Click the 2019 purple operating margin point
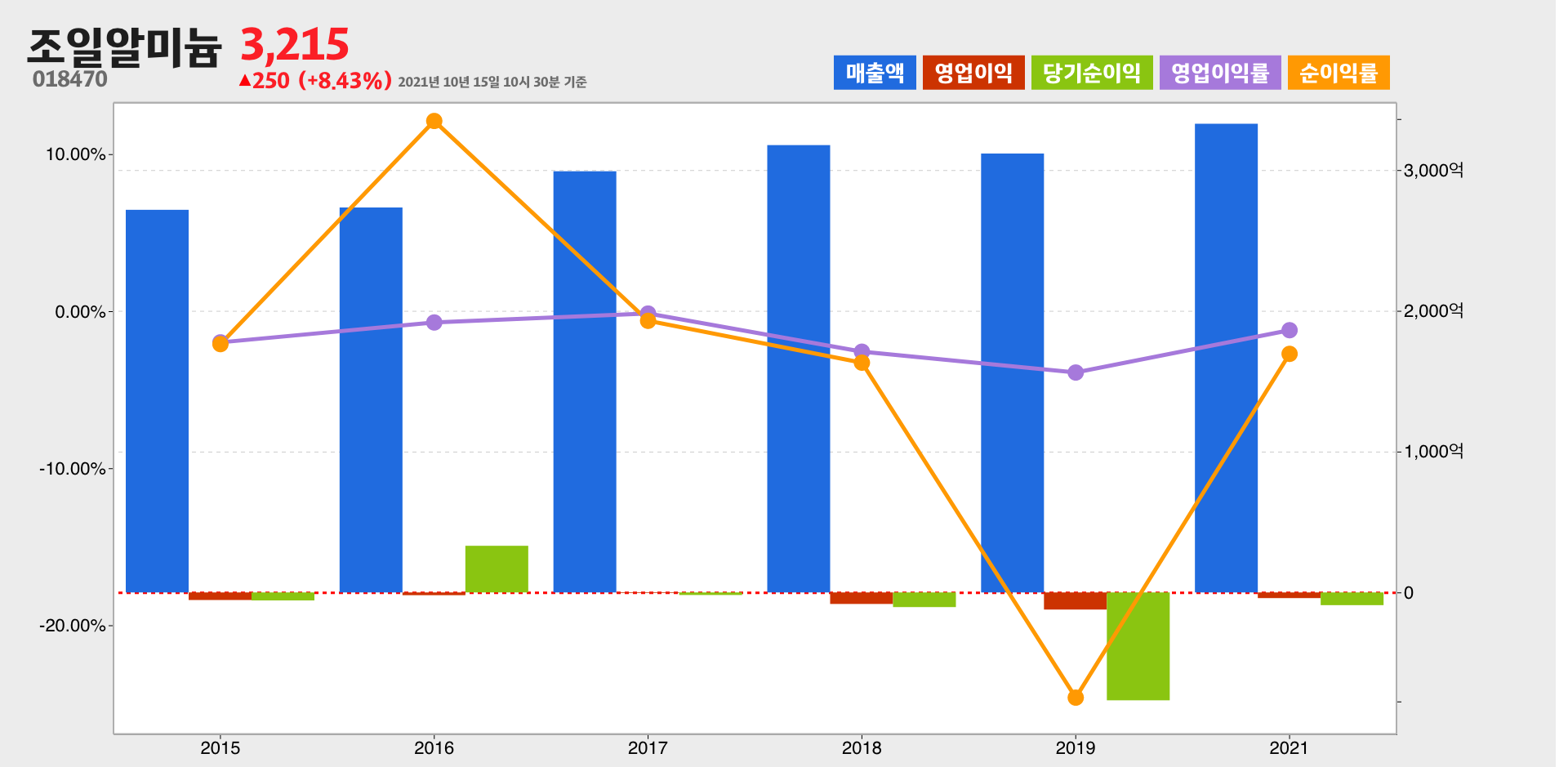1568x767 pixels. tap(1076, 372)
